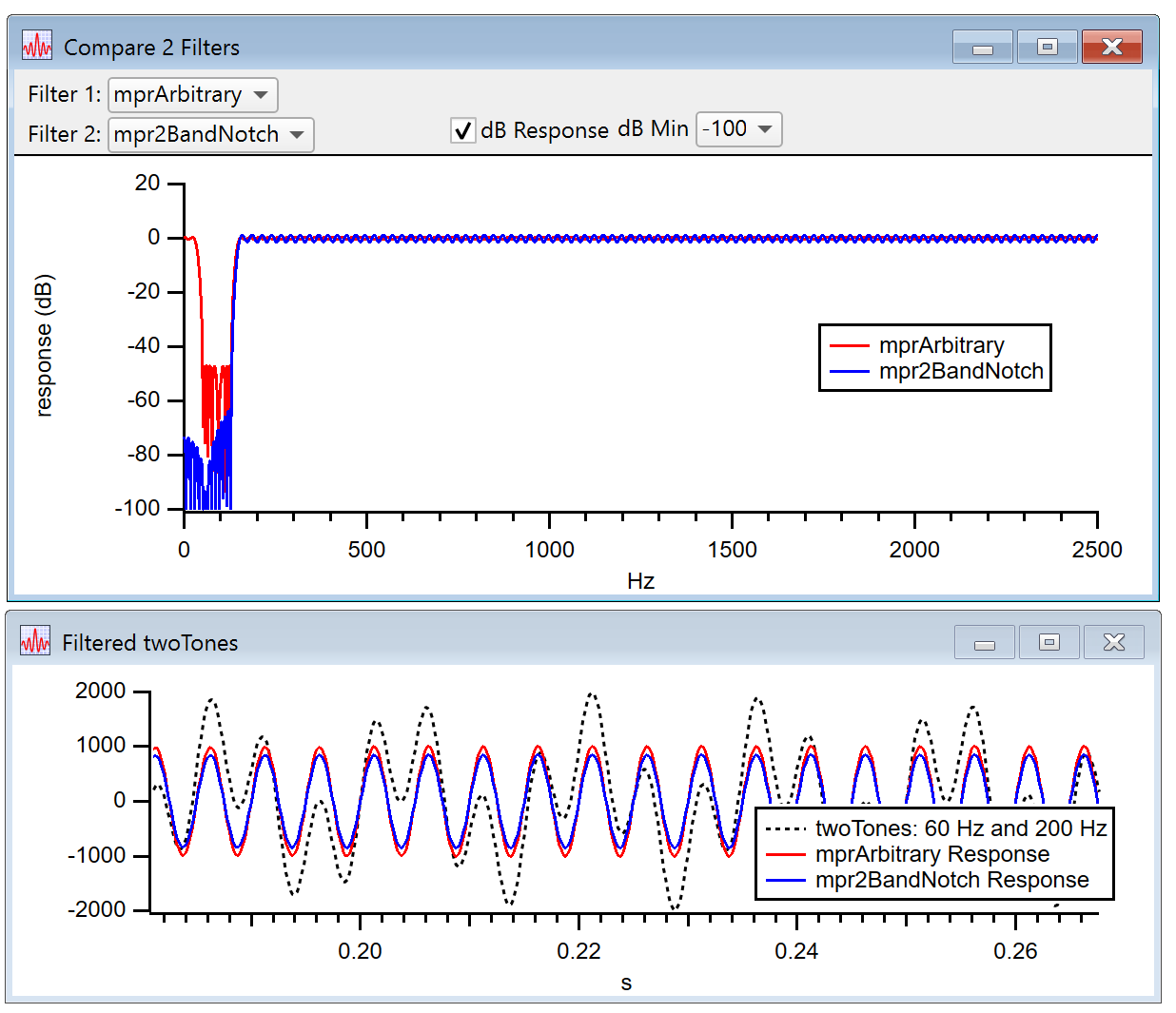
Task: Restore the Compare 2 Filters window
Action: click(x=1046, y=46)
